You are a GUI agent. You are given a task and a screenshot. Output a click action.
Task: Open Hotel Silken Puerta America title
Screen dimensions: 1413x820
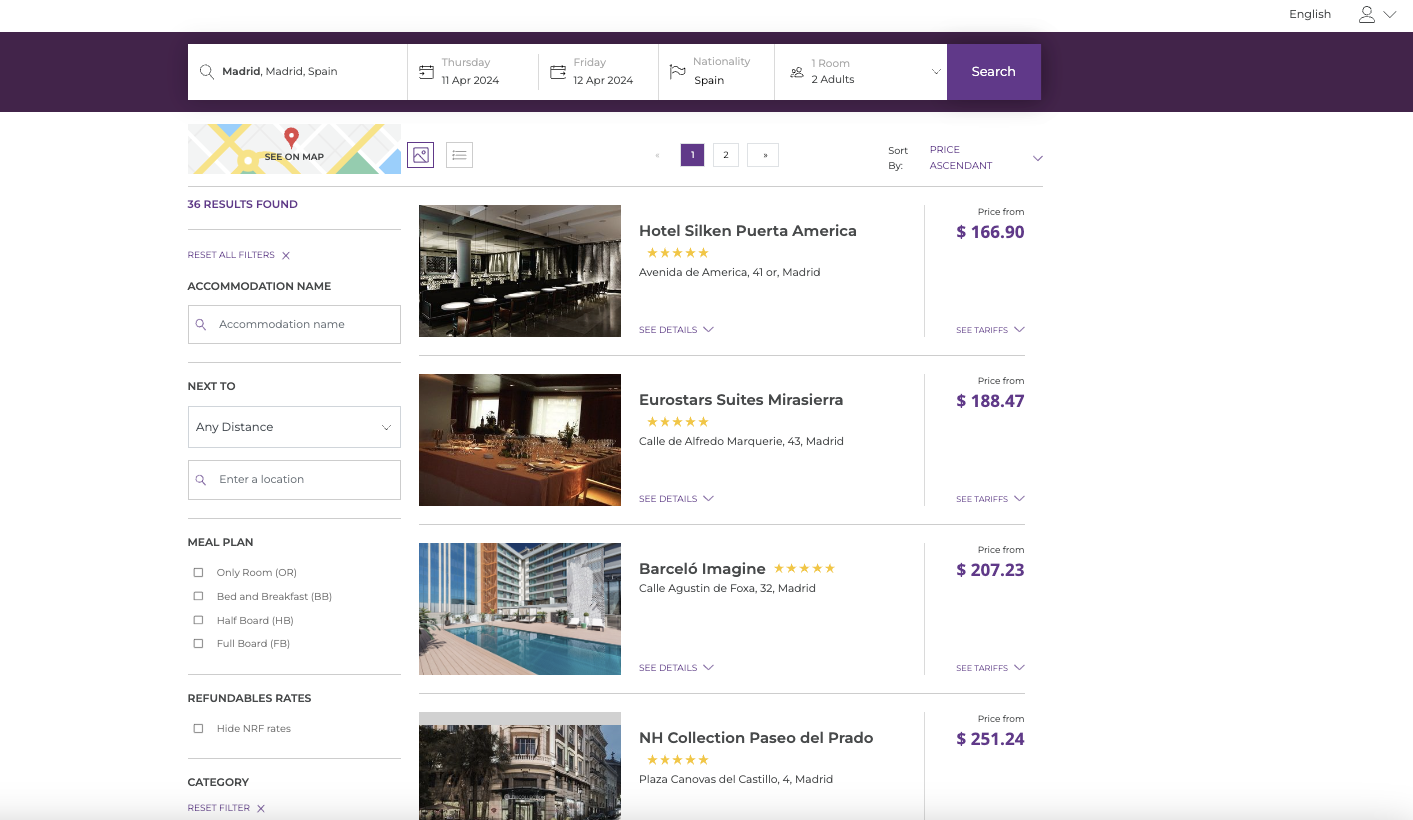[748, 231]
